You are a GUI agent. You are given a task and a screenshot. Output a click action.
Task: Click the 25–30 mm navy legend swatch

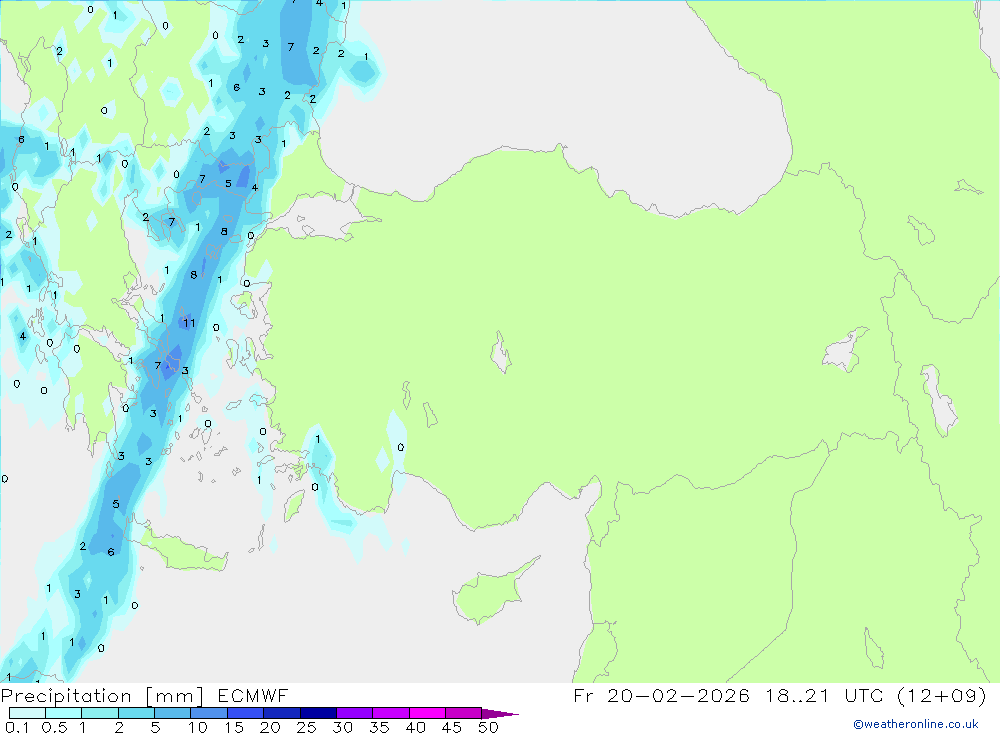click(x=318, y=713)
